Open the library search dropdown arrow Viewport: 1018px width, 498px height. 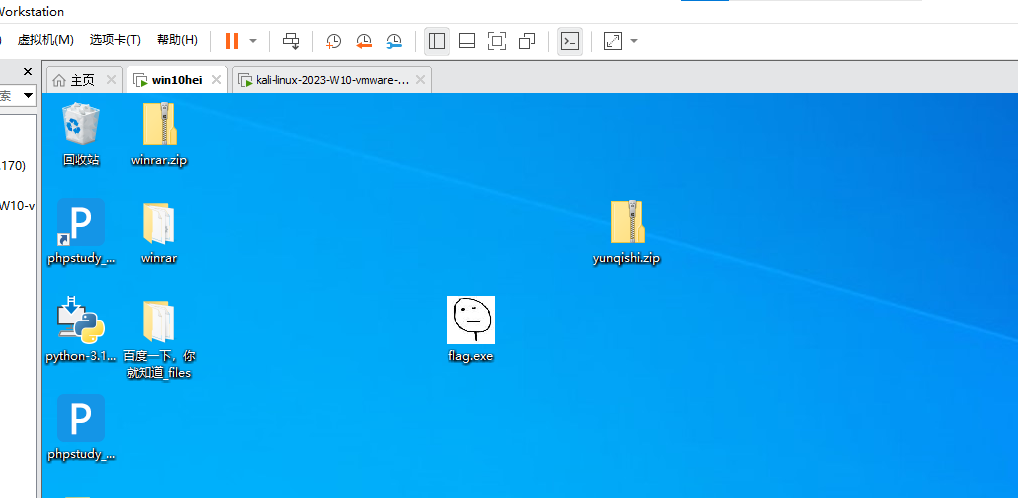pos(28,96)
